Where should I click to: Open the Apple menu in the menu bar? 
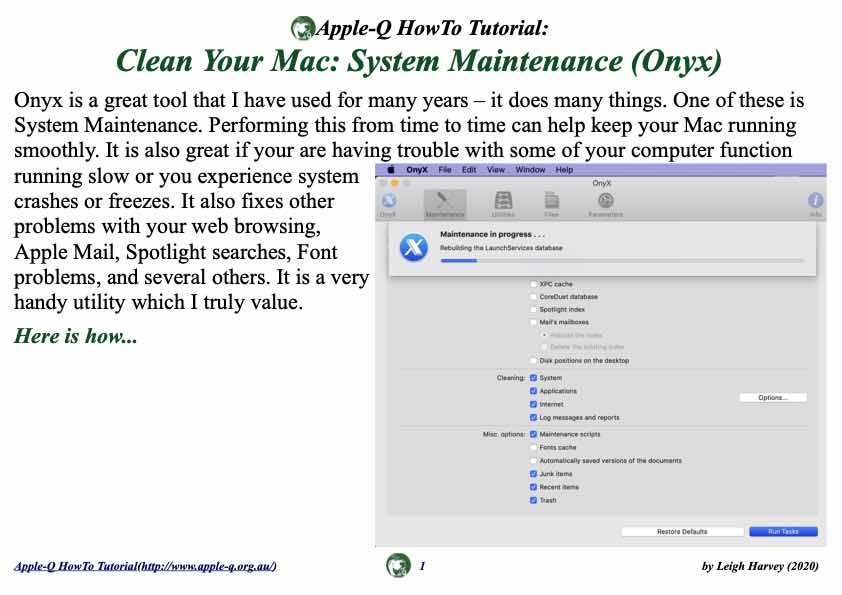pos(391,170)
